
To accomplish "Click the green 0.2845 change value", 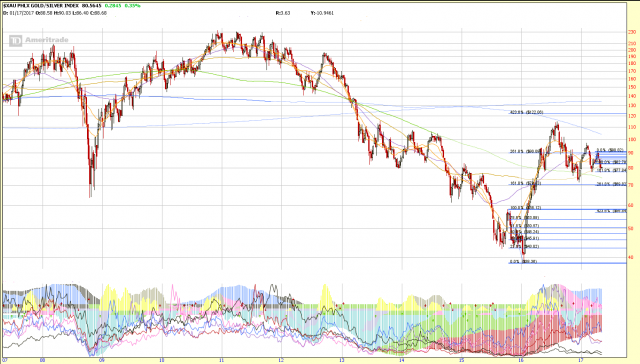I will click(x=112, y=6).
